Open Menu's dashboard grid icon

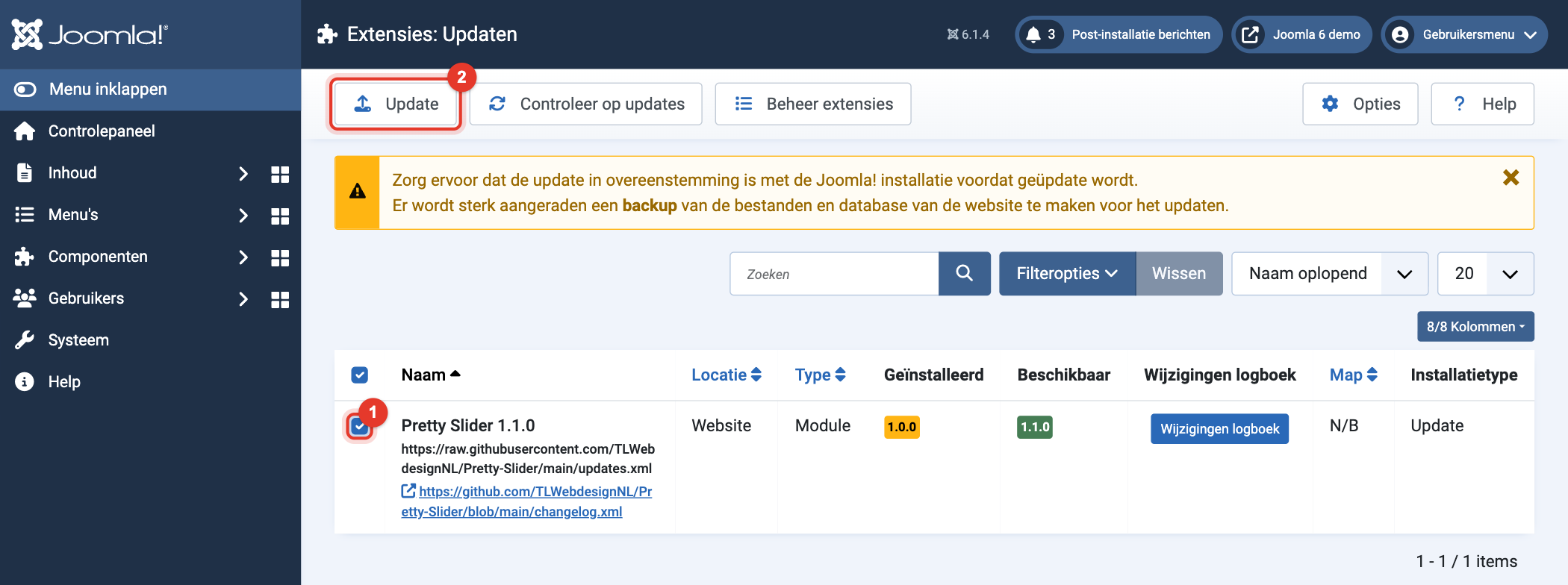(x=280, y=216)
